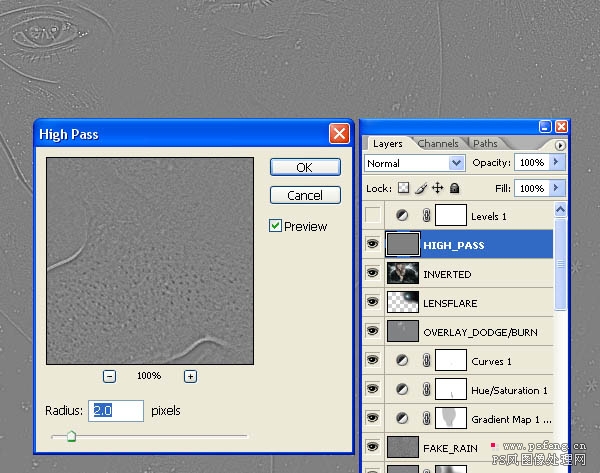The width and height of the screenshot is (600, 473).
Task: Hide the HIGH_PASS layer
Action: click(x=373, y=244)
